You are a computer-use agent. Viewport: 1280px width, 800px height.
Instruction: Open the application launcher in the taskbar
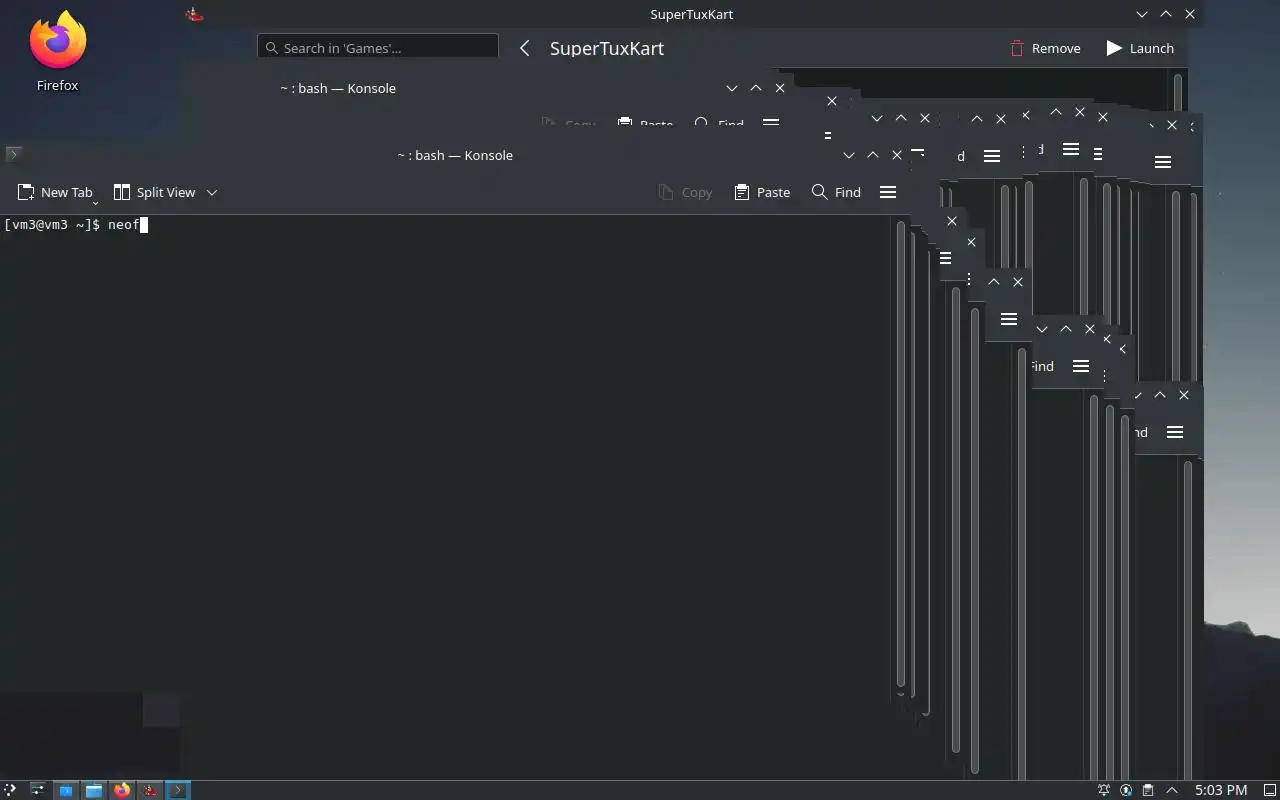coord(10,790)
